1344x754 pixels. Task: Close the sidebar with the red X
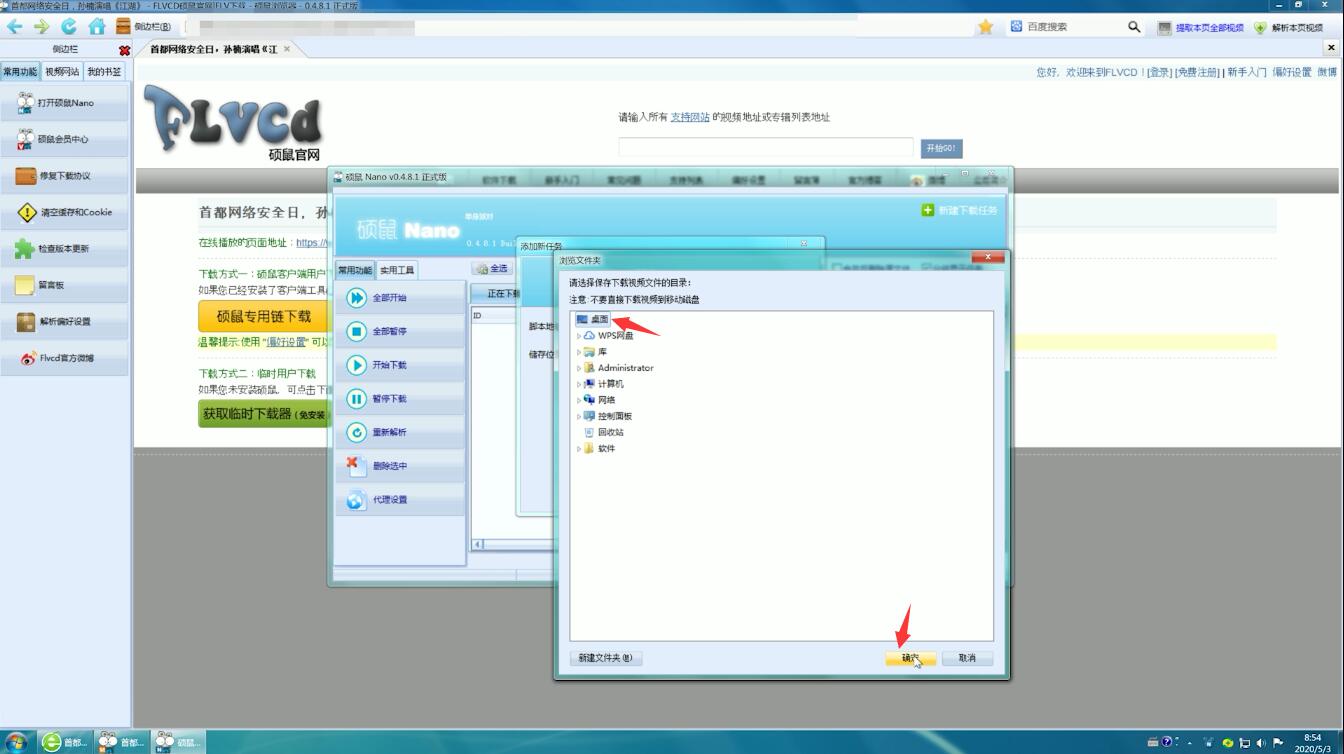[x=124, y=50]
